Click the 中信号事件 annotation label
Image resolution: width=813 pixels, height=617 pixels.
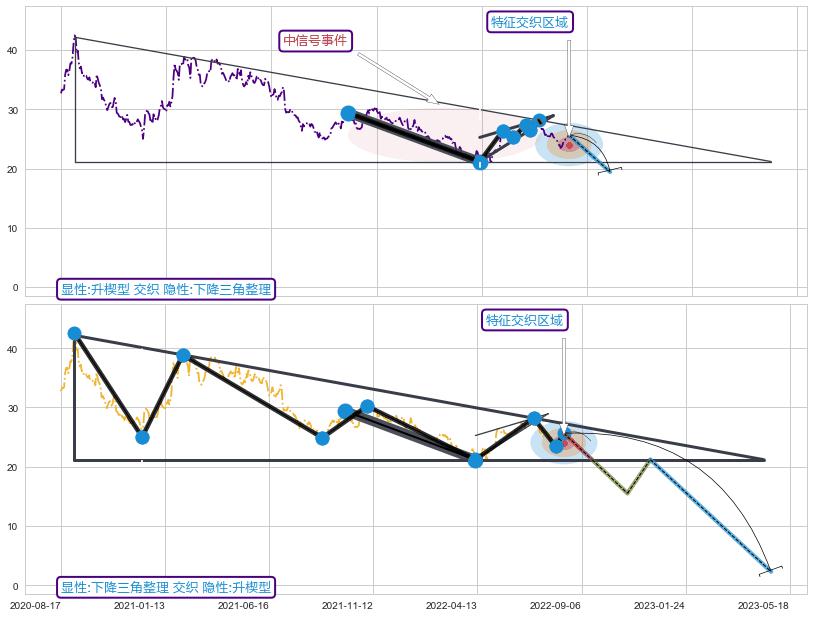pos(316,41)
